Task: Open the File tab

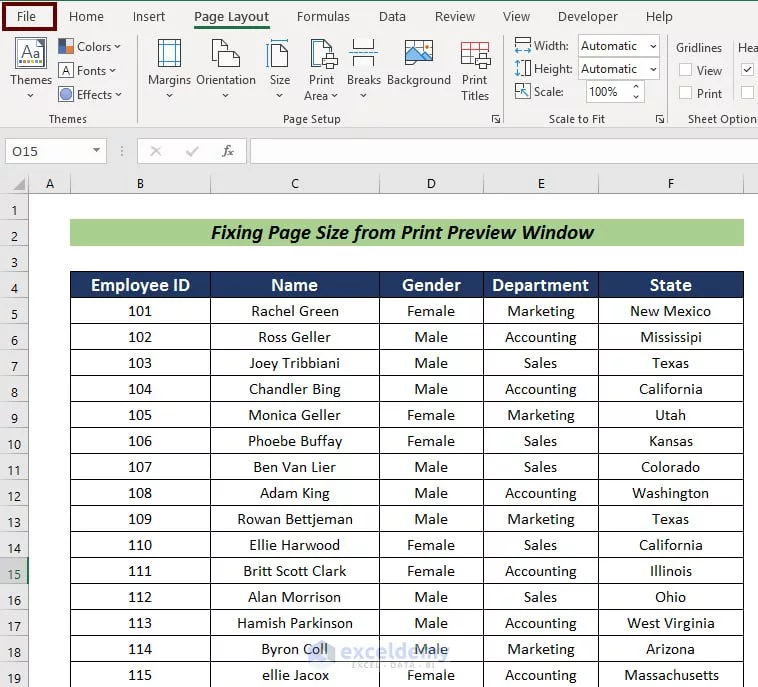Action: click(x=27, y=17)
